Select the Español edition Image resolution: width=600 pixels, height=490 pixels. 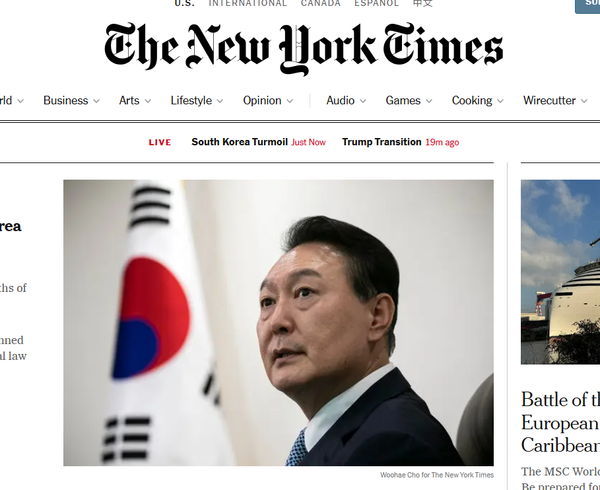click(376, 3)
